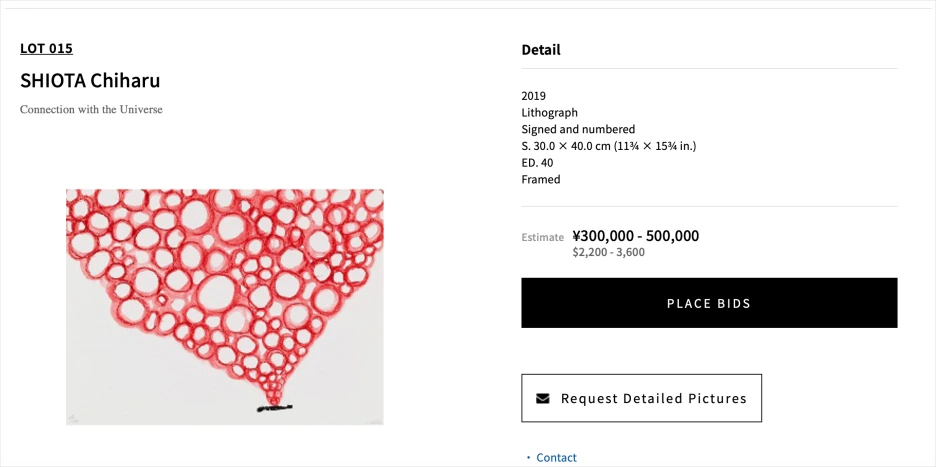This screenshot has height=467, width=936.
Task: Click the Framed text
Action: tap(541, 180)
